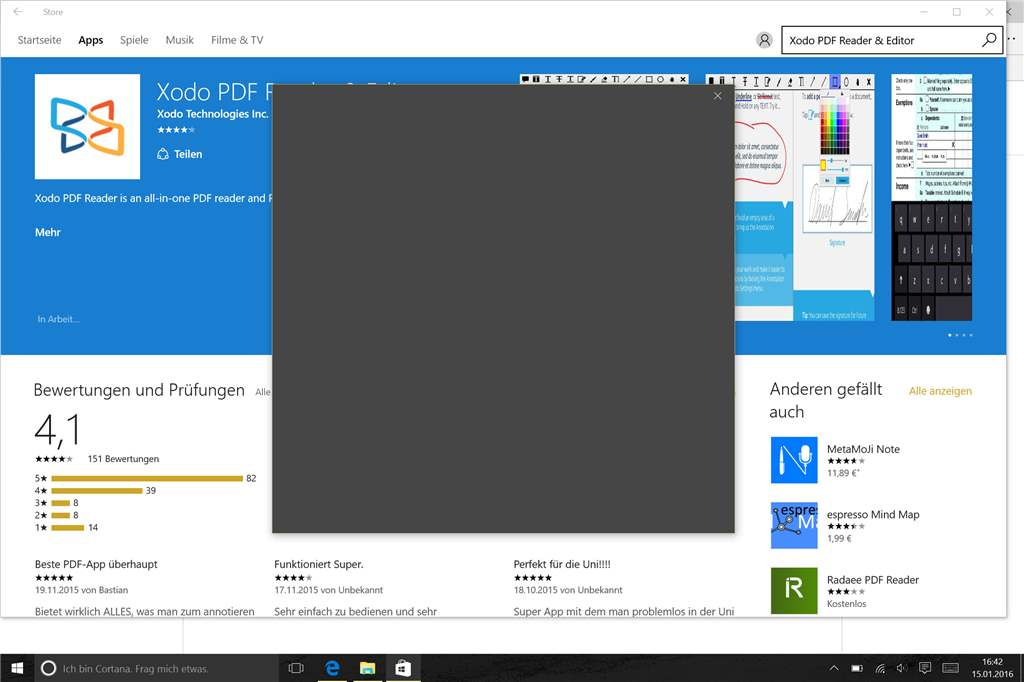Click the '151 Bewertungen' count
This screenshot has height=682, width=1024.
point(123,459)
